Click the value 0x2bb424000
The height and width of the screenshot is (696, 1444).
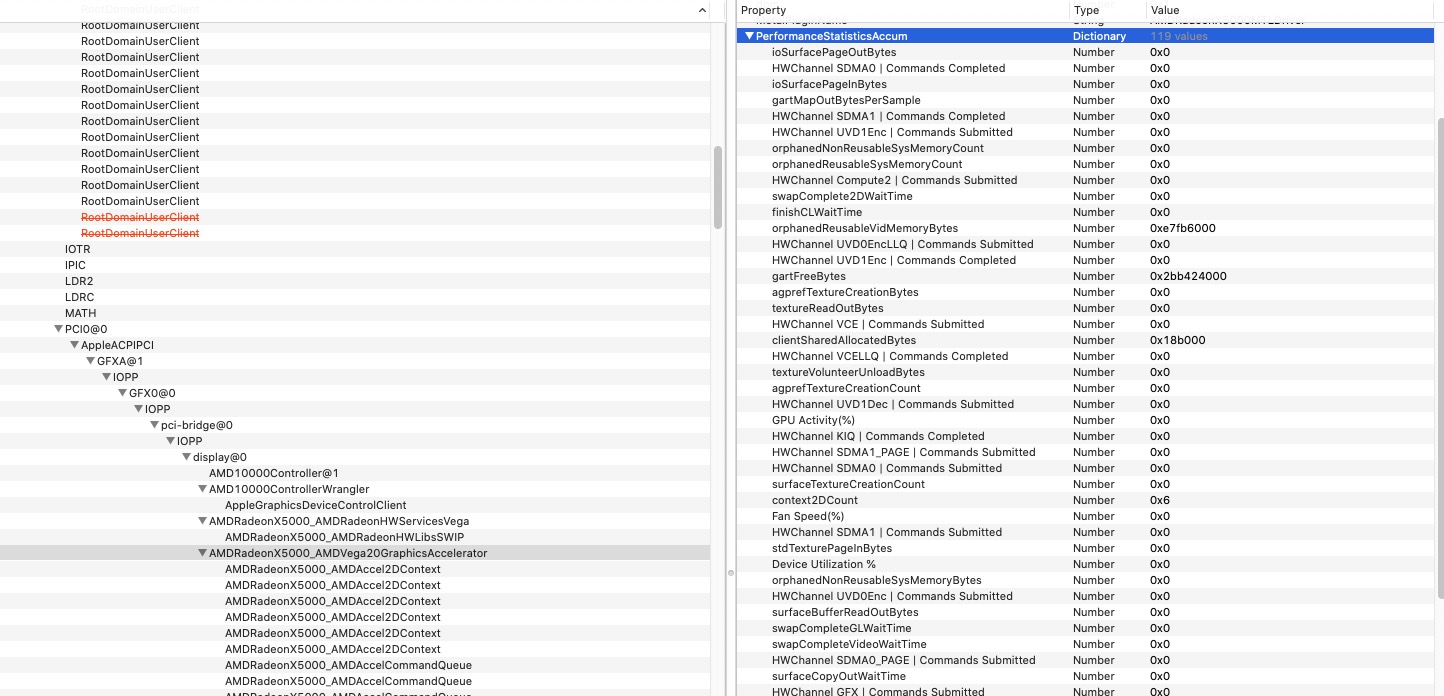pyautogui.click(x=1188, y=276)
